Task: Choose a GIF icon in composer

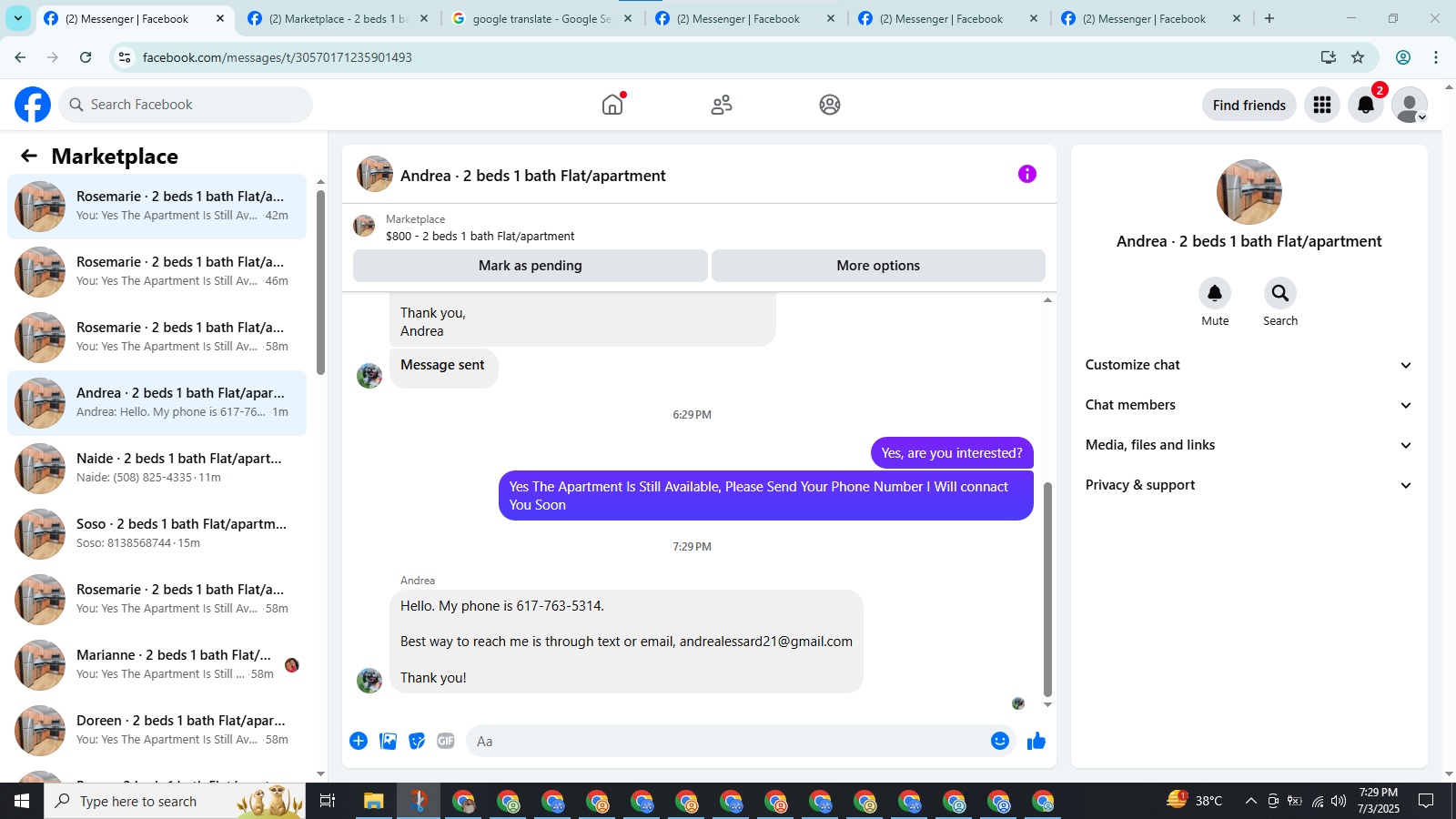Action: pyautogui.click(x=446, y=741)
